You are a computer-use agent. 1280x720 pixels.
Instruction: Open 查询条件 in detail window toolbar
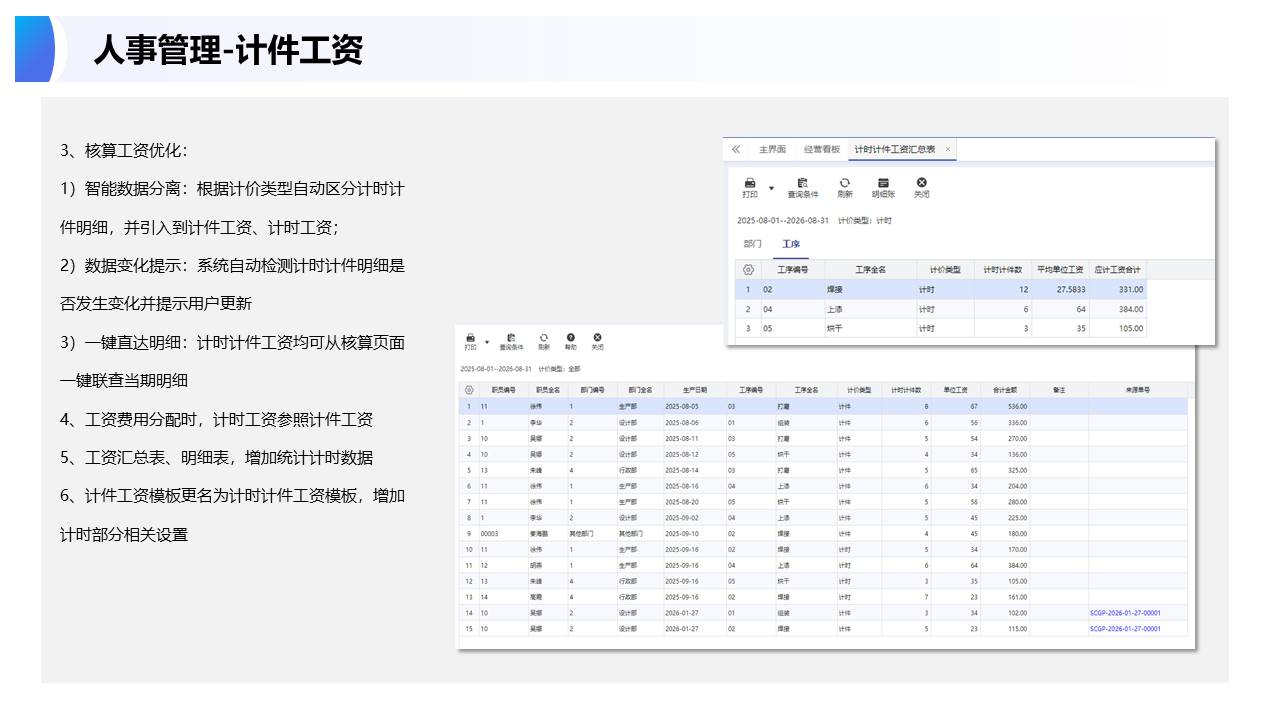coord(511,338)
